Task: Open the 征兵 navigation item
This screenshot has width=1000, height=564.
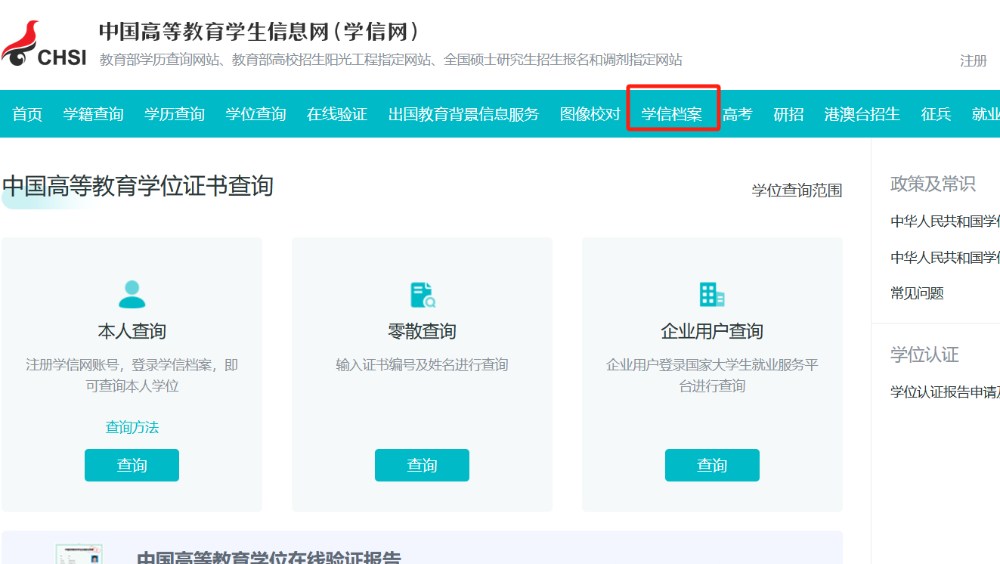Action: 936,114
